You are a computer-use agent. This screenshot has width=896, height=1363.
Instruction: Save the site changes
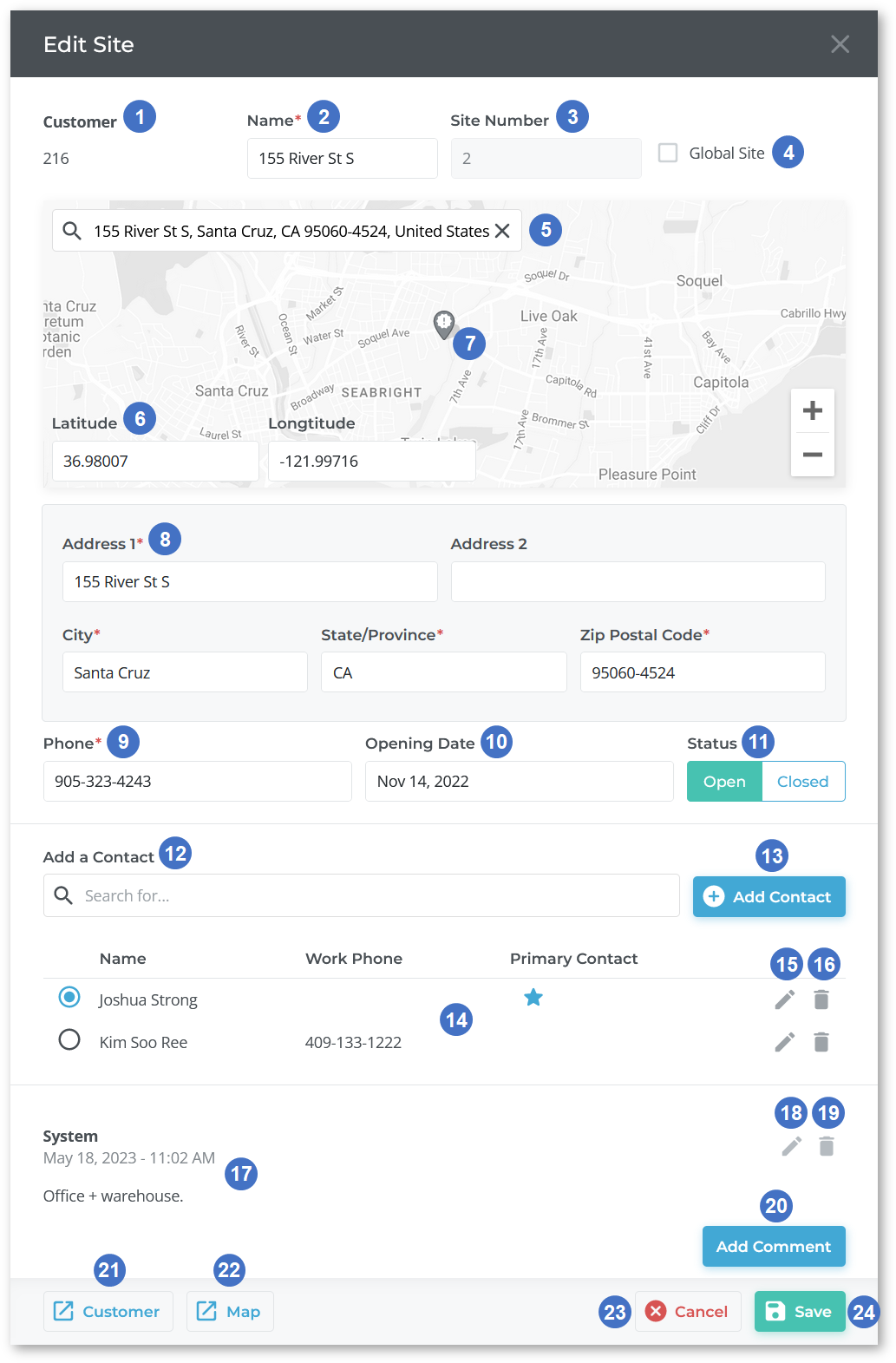tap(799, 1312)
